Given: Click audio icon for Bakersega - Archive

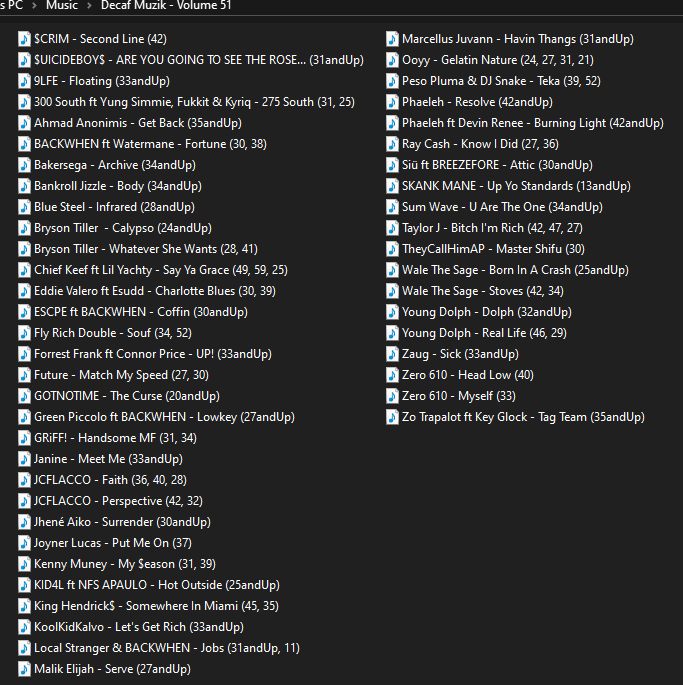Looking at the screenshot, I should 24,165.
